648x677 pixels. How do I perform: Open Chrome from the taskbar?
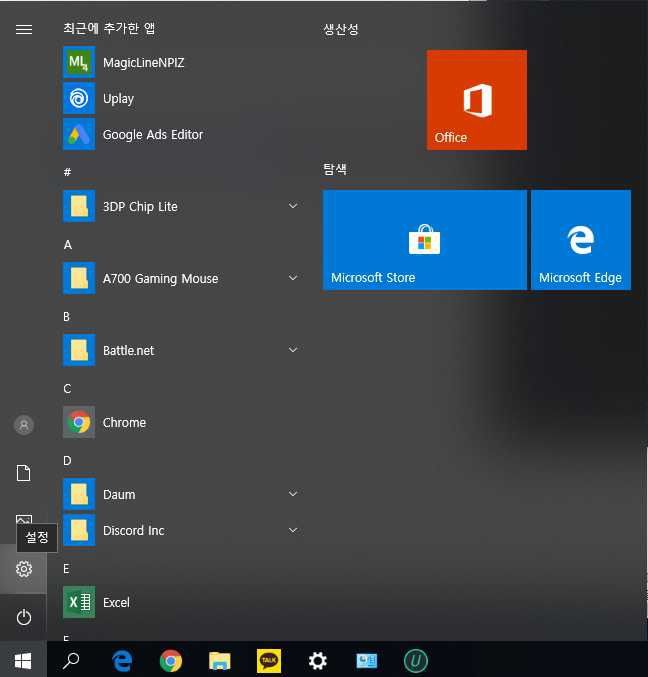pyautogui.click(x=171, y=661)
